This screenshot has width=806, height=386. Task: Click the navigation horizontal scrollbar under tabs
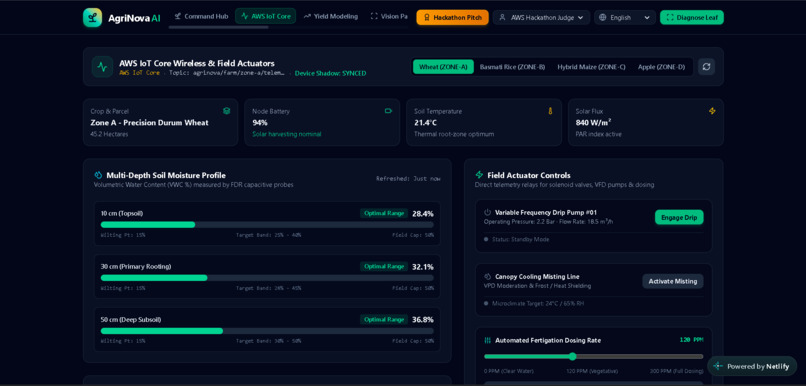pos(218,27)
